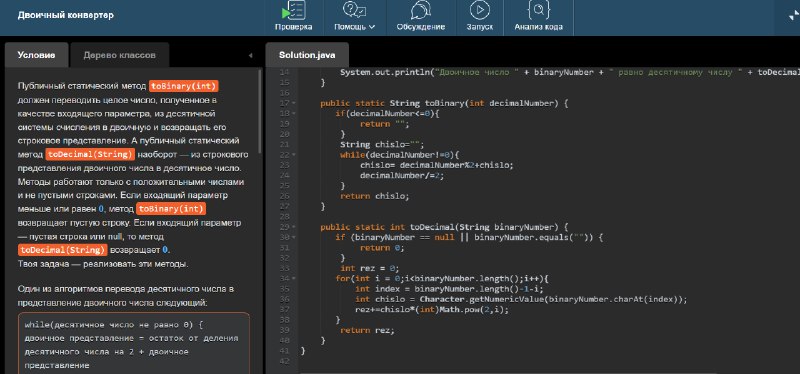This screenshot has width=800, height=374.
Task: Click 'Твоя задача — реализовать эти методы' text
Action: point(103,264)
